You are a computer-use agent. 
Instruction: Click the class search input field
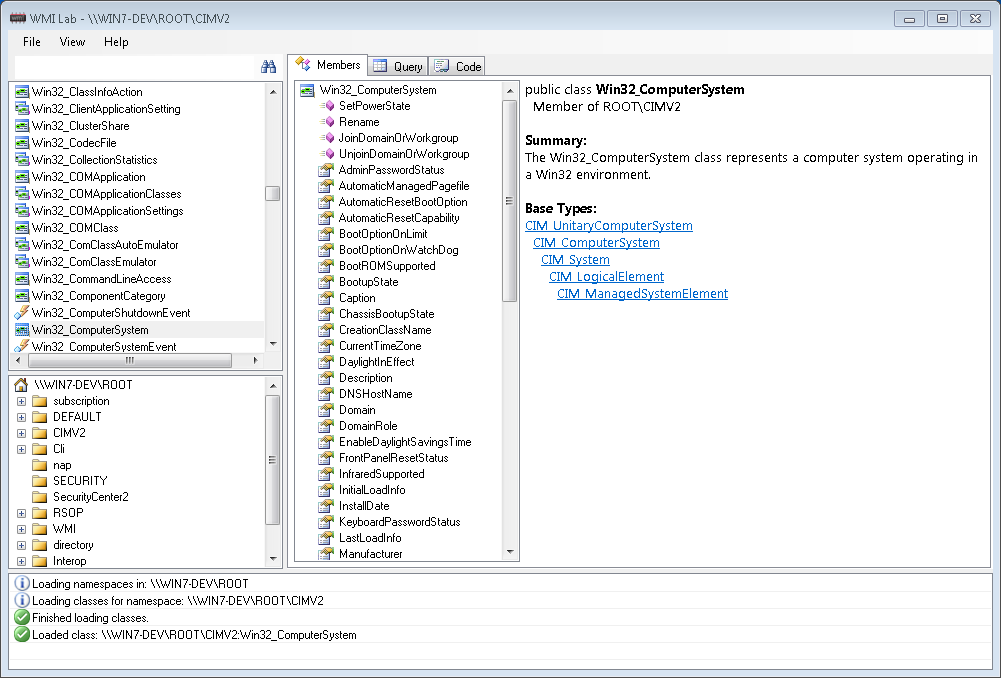135,66
